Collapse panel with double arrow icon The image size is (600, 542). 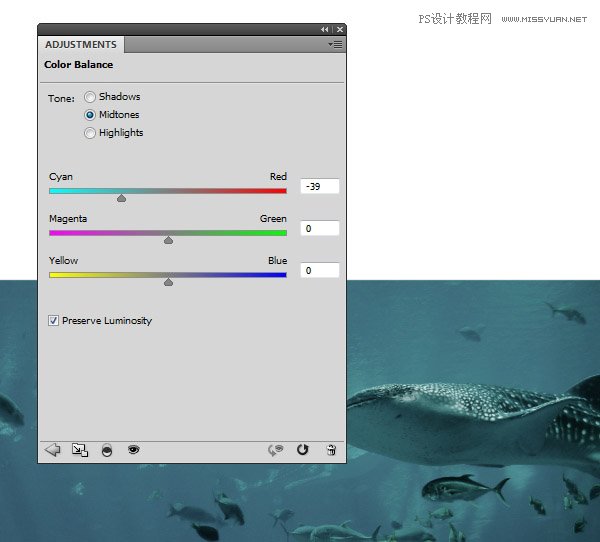coord(324,30)
